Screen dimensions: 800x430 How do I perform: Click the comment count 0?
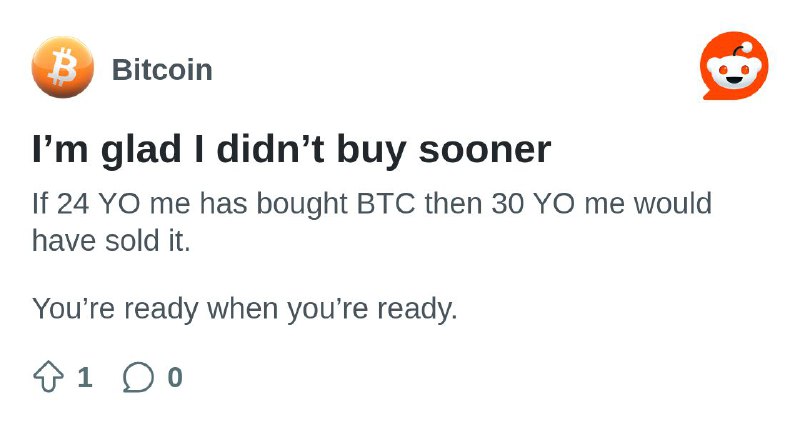click(175, 377)
